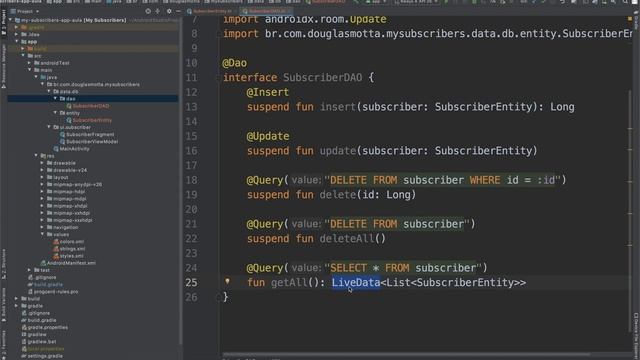Expand the .idea folder
This screenshot has width=640, height=360.
[x=17, y=34]
